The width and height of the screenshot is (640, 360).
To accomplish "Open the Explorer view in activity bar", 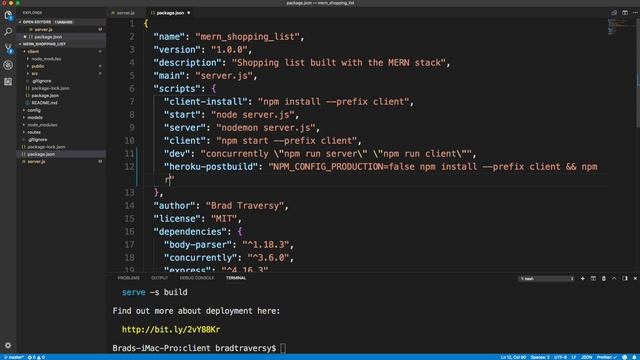I will [8, 16].
